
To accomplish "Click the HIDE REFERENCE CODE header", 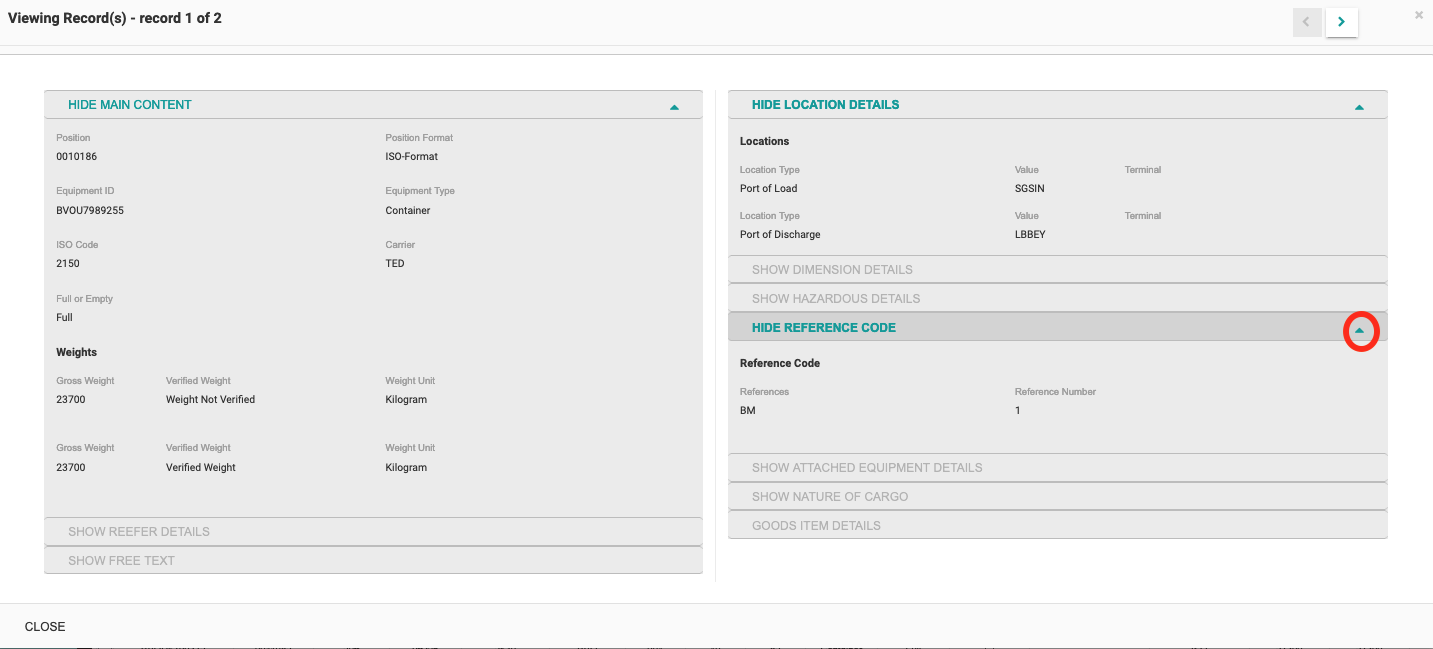I will pyautogui.click(x=823, y=328).
